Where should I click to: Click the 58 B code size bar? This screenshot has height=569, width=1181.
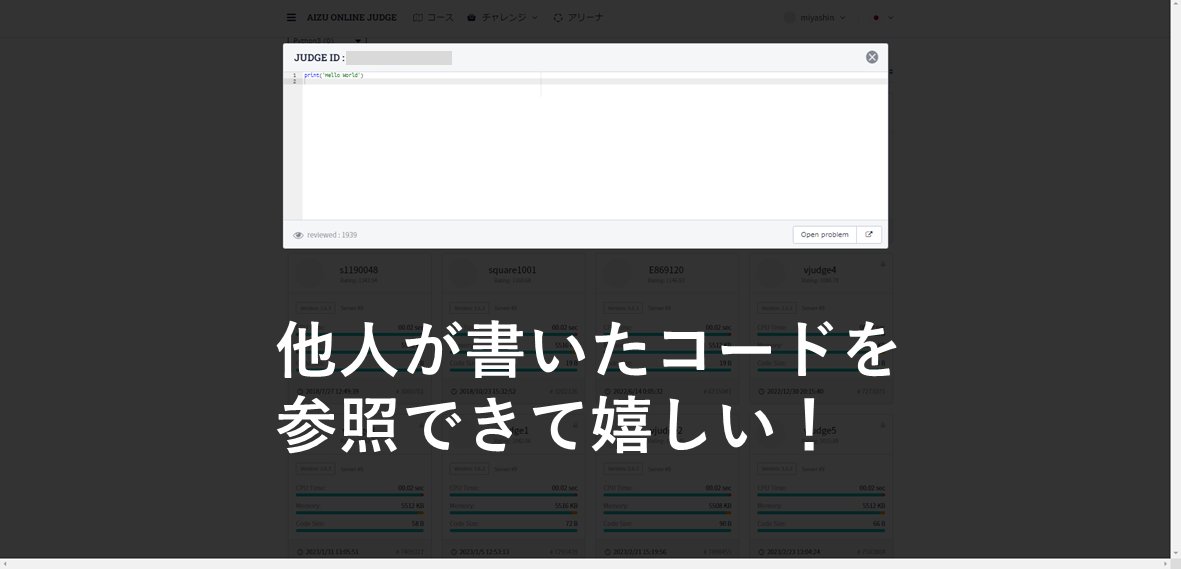pos(360,530)
